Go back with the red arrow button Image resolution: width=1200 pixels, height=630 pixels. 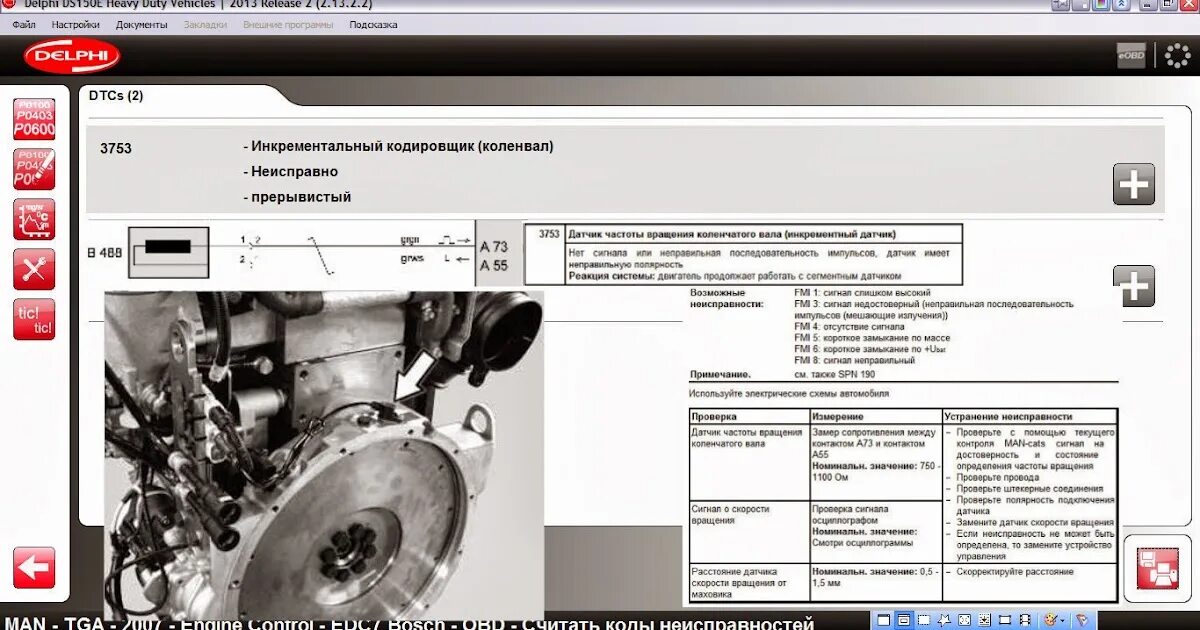(34, 567)
